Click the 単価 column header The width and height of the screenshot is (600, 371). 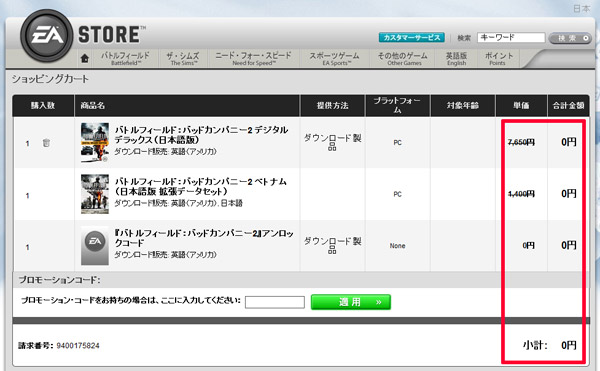pos(521,106)
